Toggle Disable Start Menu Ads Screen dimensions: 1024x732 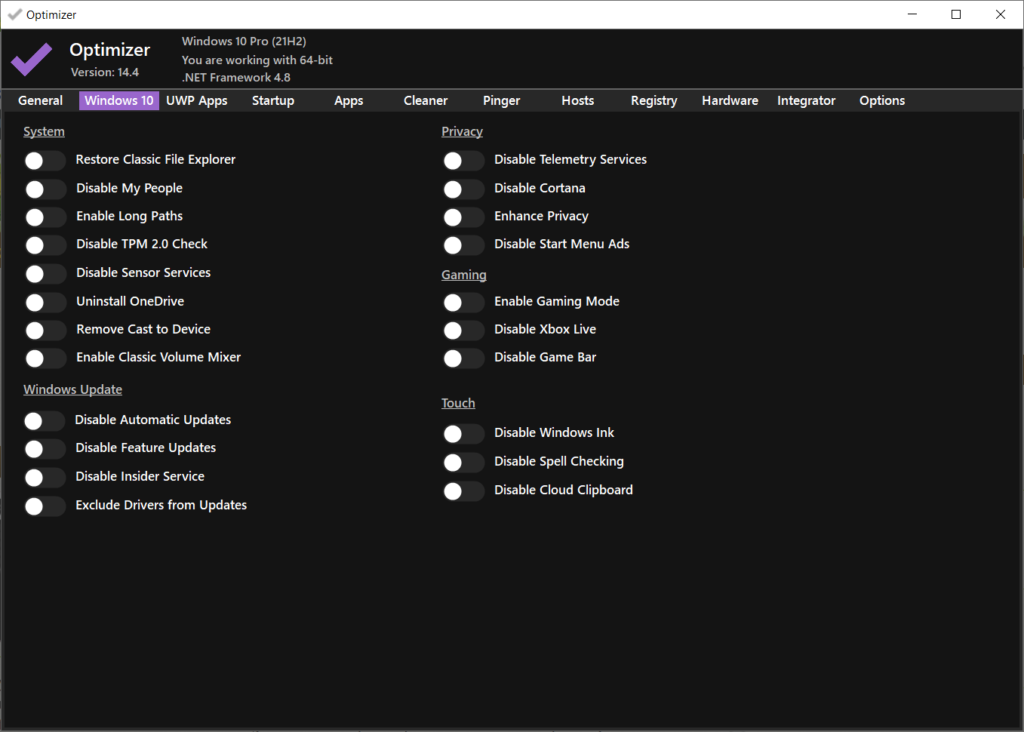pos(463,245)
